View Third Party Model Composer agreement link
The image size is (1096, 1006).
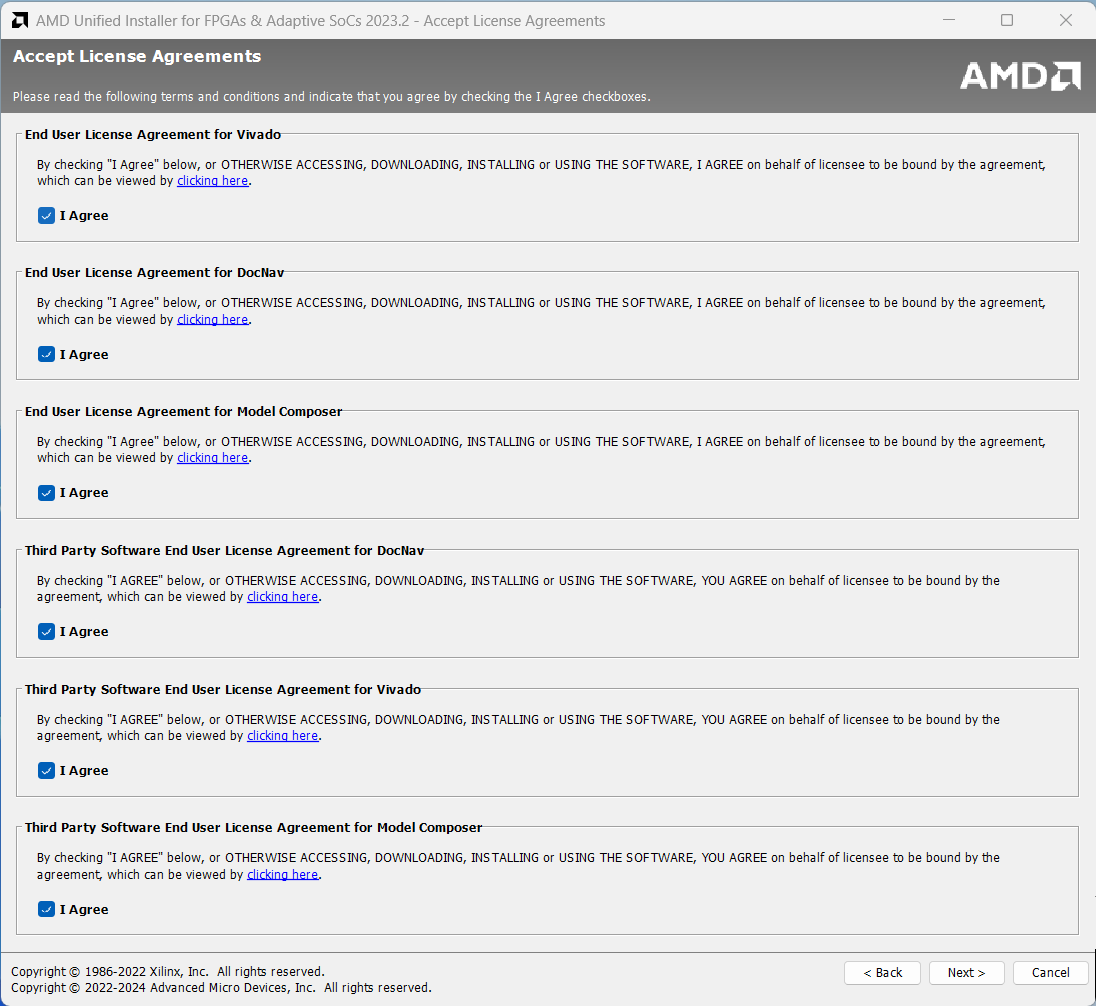[x=282, y=875]
